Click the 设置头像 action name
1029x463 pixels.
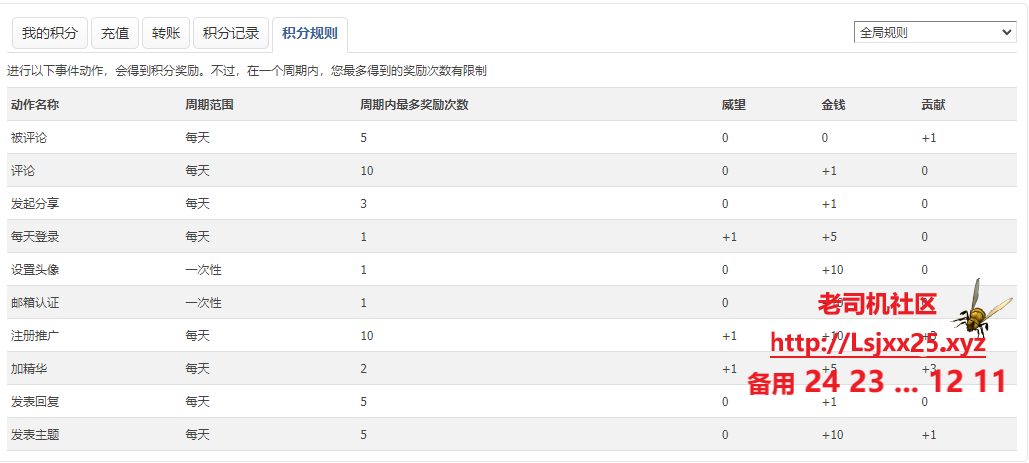(35, 270)
